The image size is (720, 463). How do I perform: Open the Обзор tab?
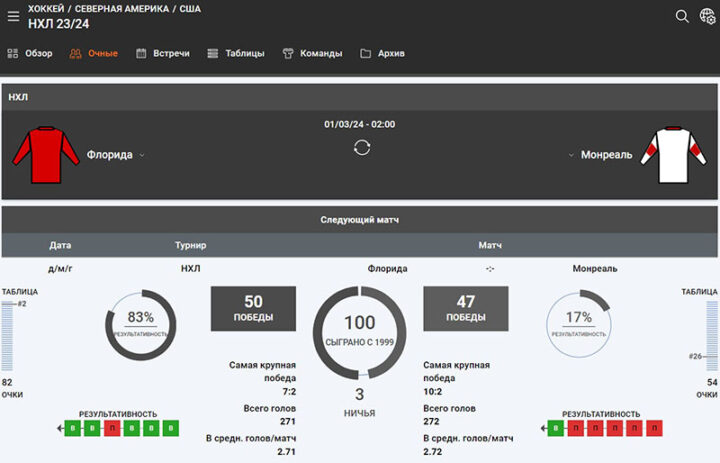point(30,53)
